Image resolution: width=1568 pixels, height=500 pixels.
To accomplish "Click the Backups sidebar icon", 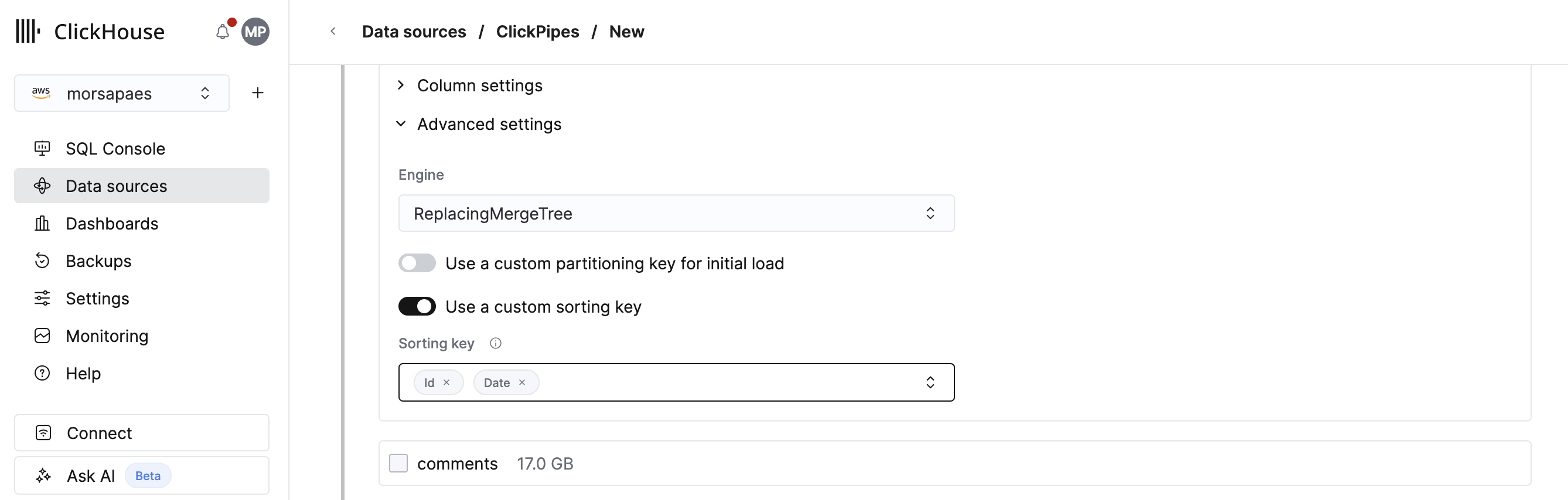I will point(42,261).
